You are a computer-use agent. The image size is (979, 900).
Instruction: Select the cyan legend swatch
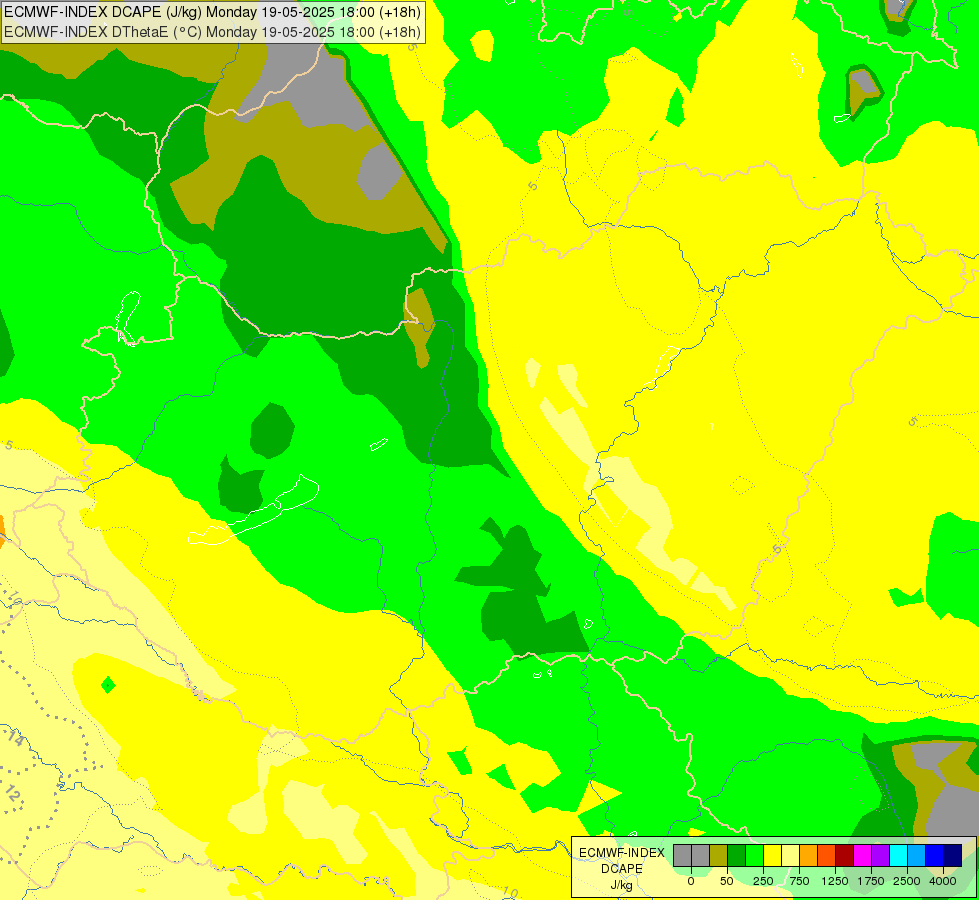[899, 855]
